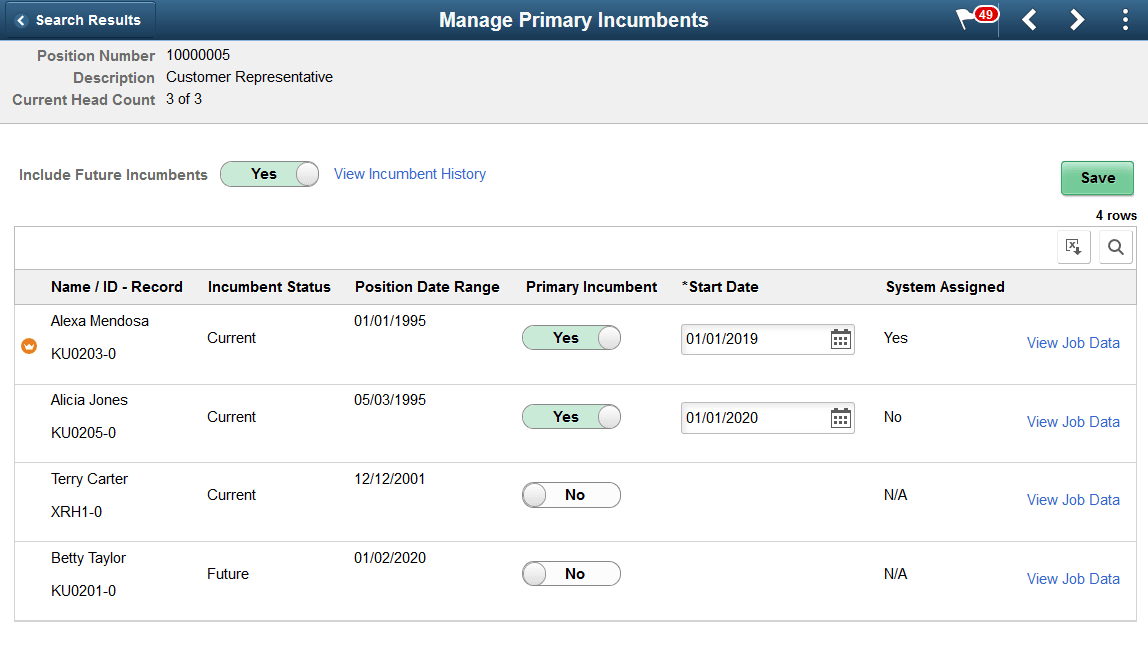The image size is (1148, 650).
Task: Click the alert icon beside Alexa Mendosa
Action: 28,343
